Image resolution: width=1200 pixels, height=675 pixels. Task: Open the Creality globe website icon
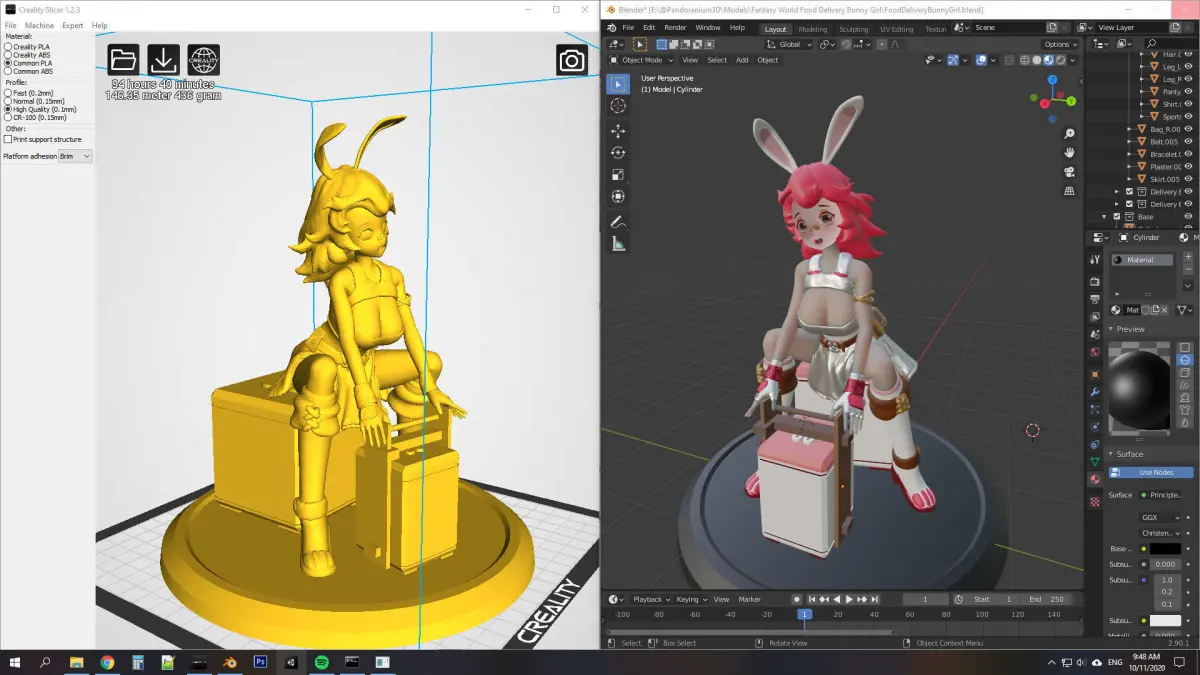[x=203, y=60]
